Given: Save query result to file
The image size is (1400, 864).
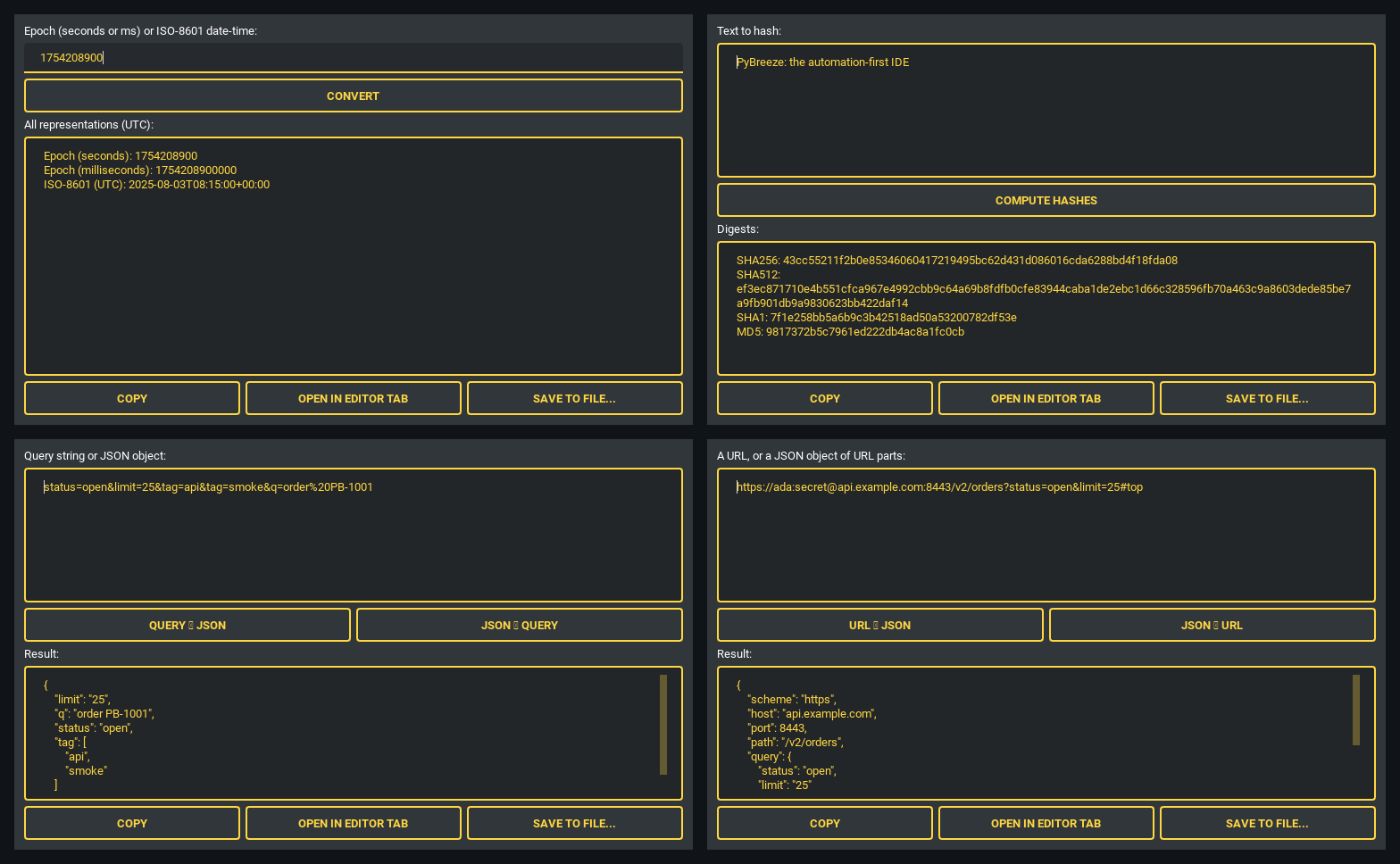Looking at the screenshot, I should 575,823.
